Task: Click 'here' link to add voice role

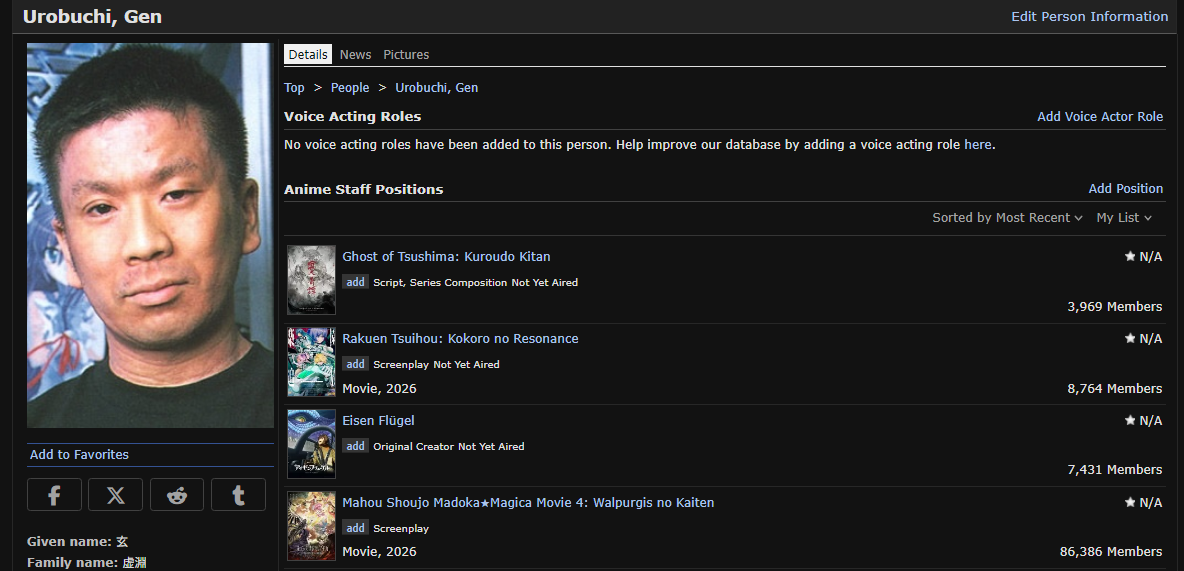Action: click(978, 144)
